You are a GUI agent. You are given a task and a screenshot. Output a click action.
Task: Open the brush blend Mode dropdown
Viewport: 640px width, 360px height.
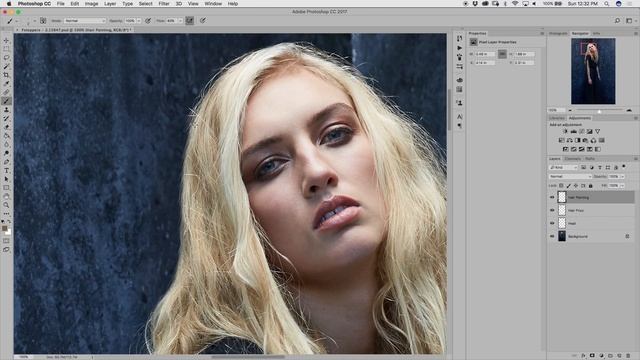[x=85, y=20]
